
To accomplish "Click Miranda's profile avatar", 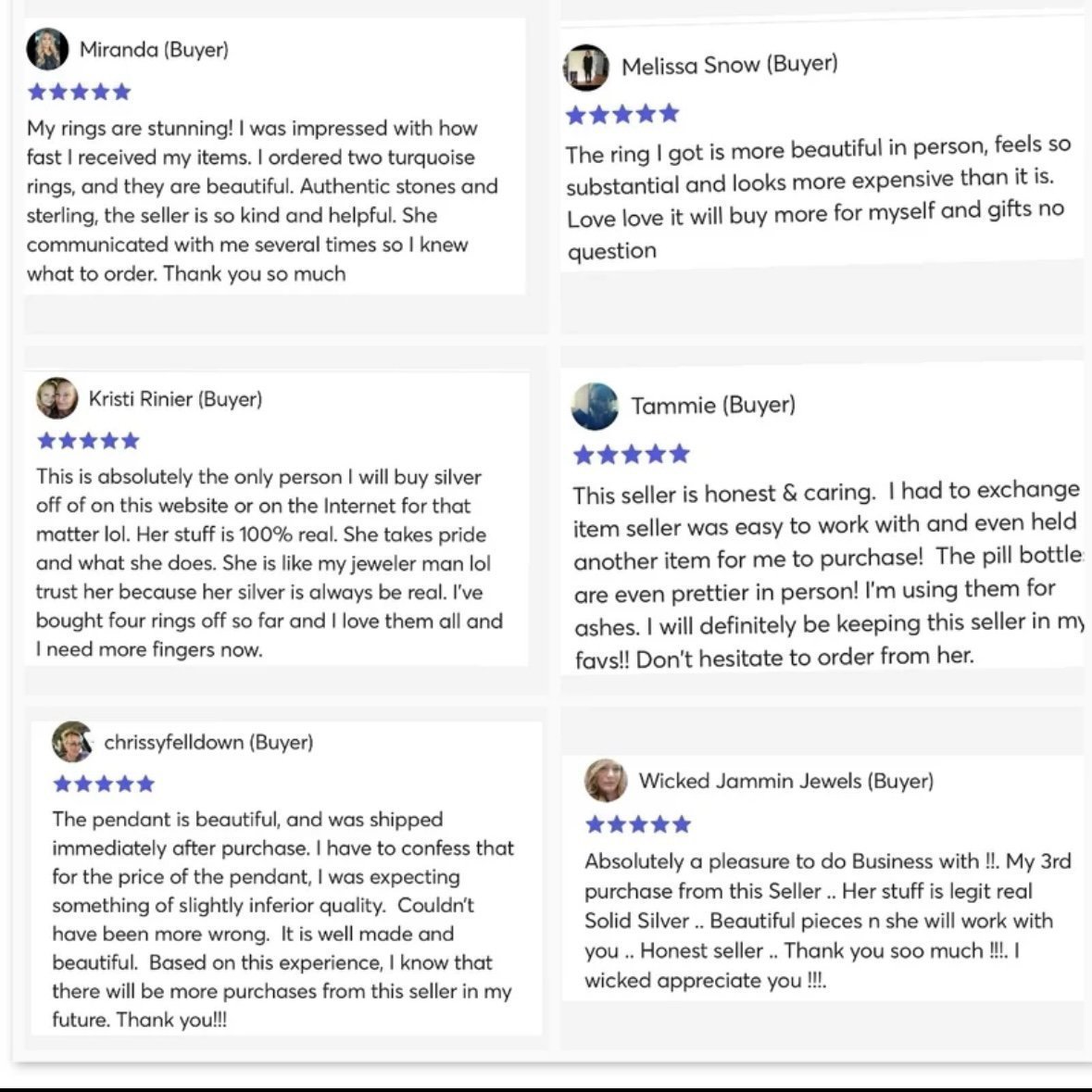I will [47, 49].
